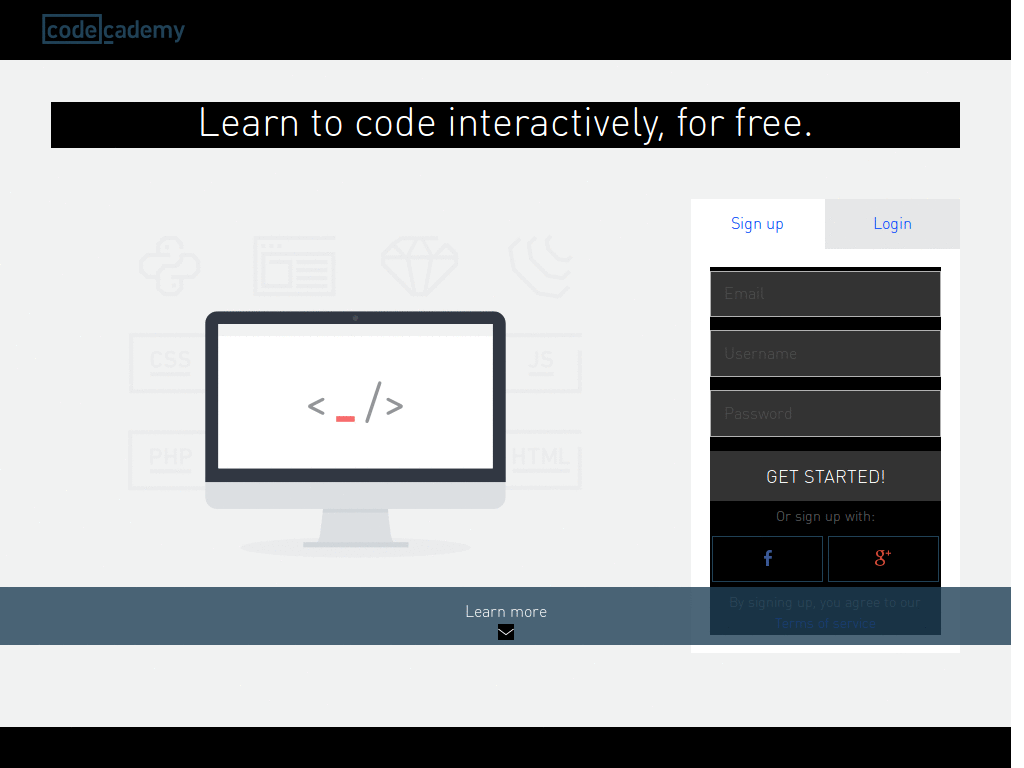Switch to the Login tab
Screen dimensions: 1024x768
(891, 223)
